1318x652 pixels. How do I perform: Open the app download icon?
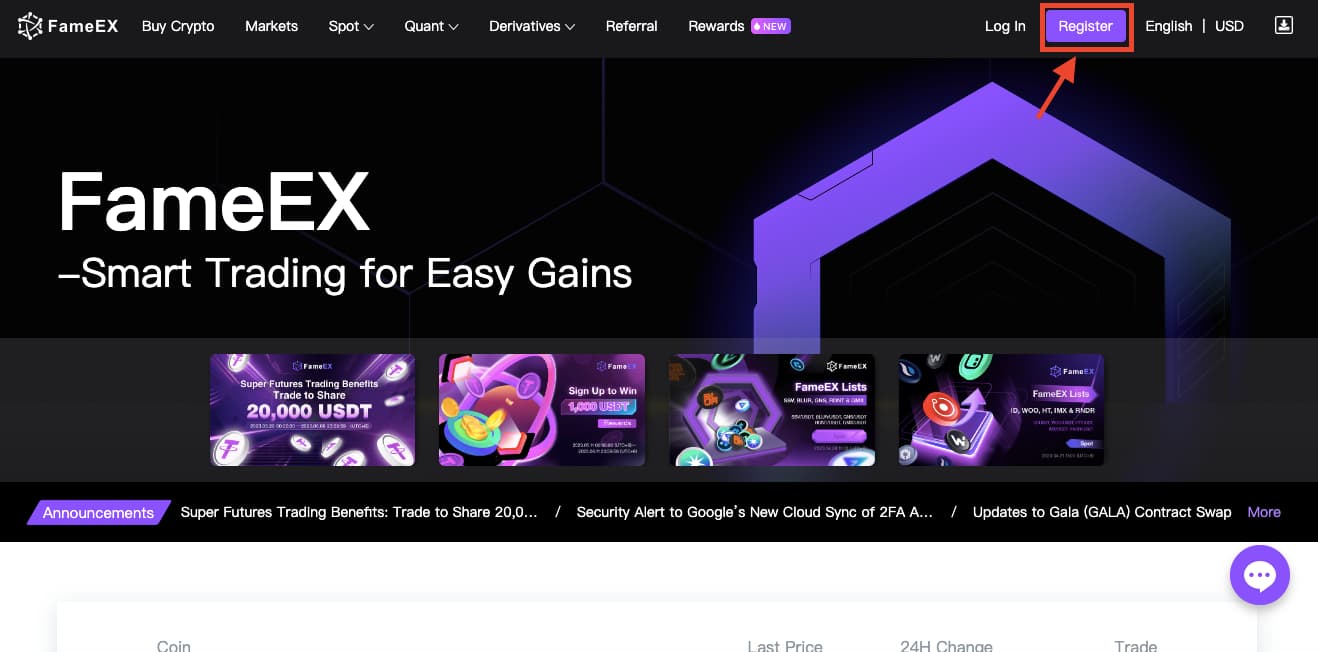[x=1284, y=25]
